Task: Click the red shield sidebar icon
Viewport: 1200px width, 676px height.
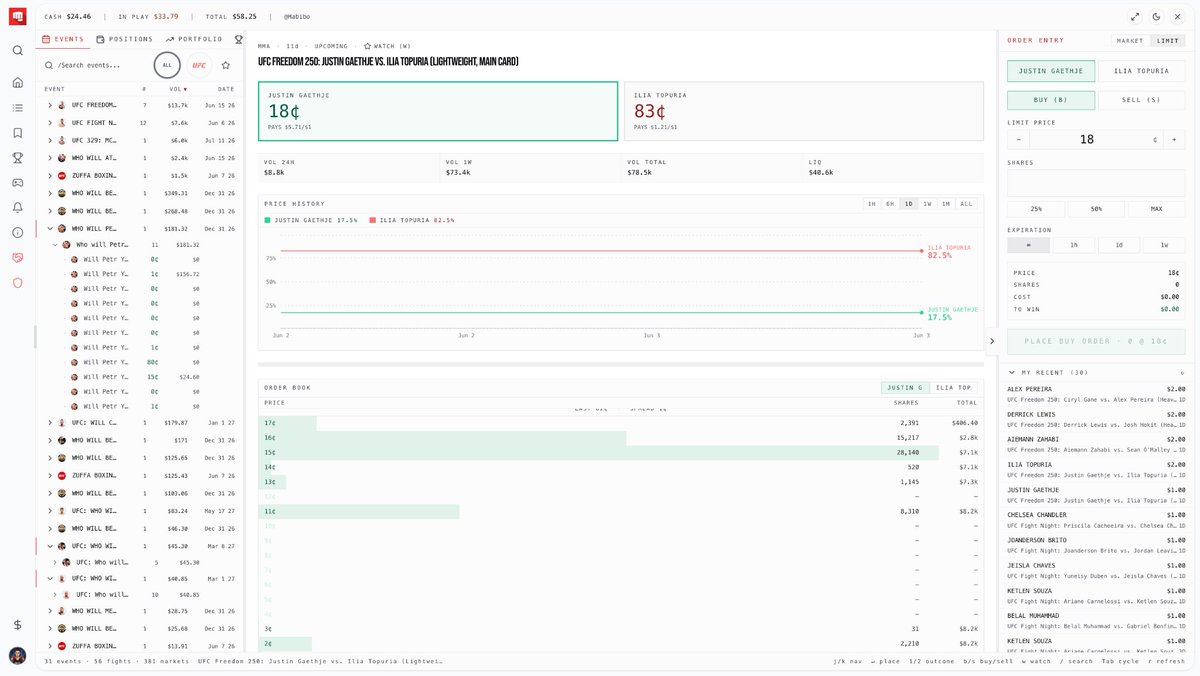Action: 18,283
